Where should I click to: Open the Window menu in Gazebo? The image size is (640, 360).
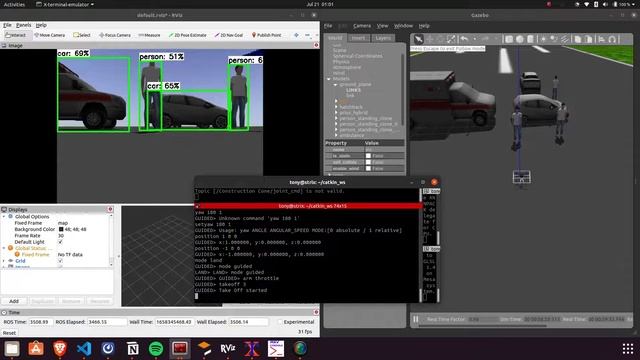point(403,26)
